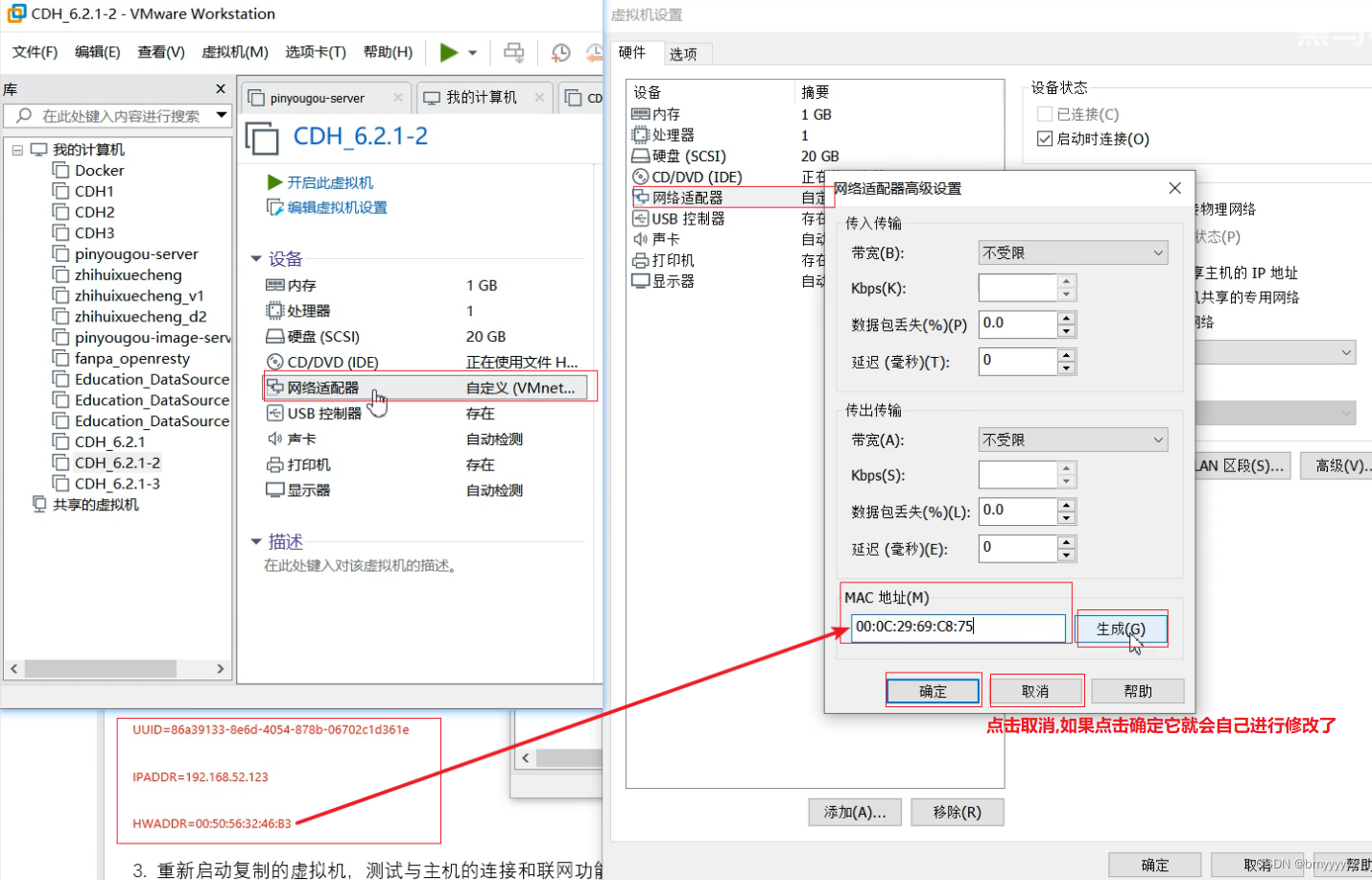Click the 网络适配器 icon in summary tab

274,388
